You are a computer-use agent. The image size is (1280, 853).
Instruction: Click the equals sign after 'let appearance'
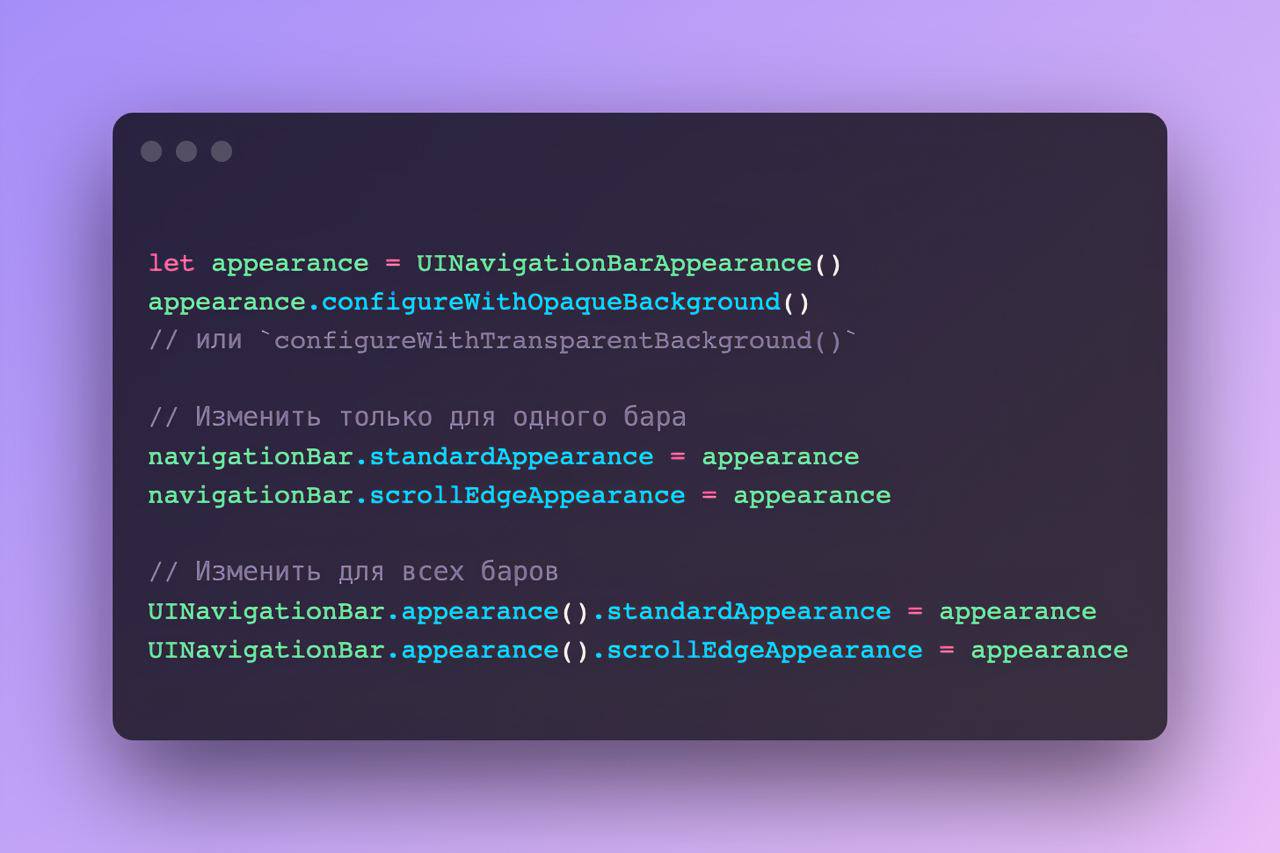393,264
